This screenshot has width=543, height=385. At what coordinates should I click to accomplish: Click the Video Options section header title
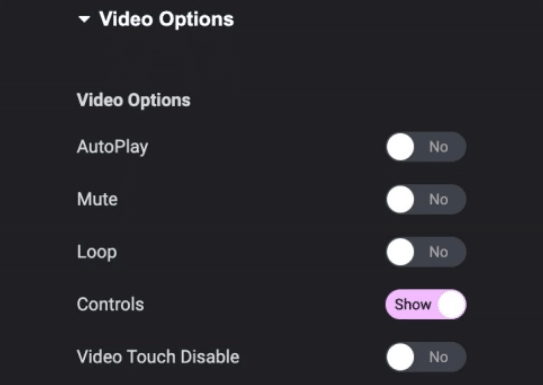coord(167,19)
